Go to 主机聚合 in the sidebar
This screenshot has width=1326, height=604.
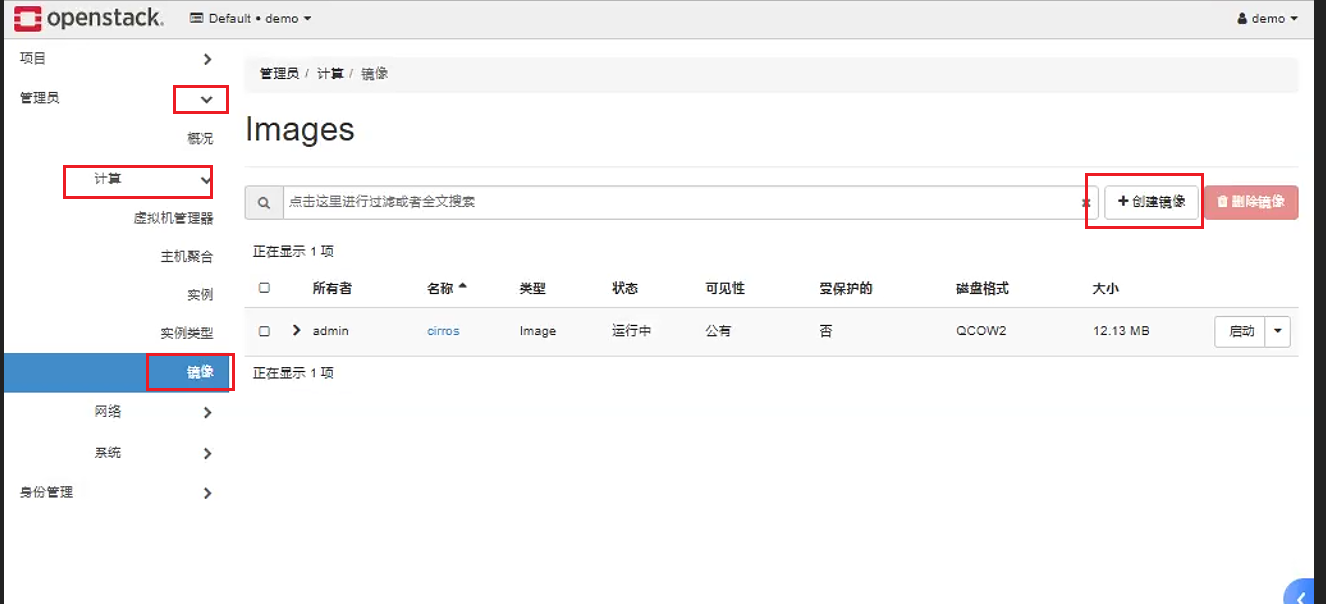[187, 256]
